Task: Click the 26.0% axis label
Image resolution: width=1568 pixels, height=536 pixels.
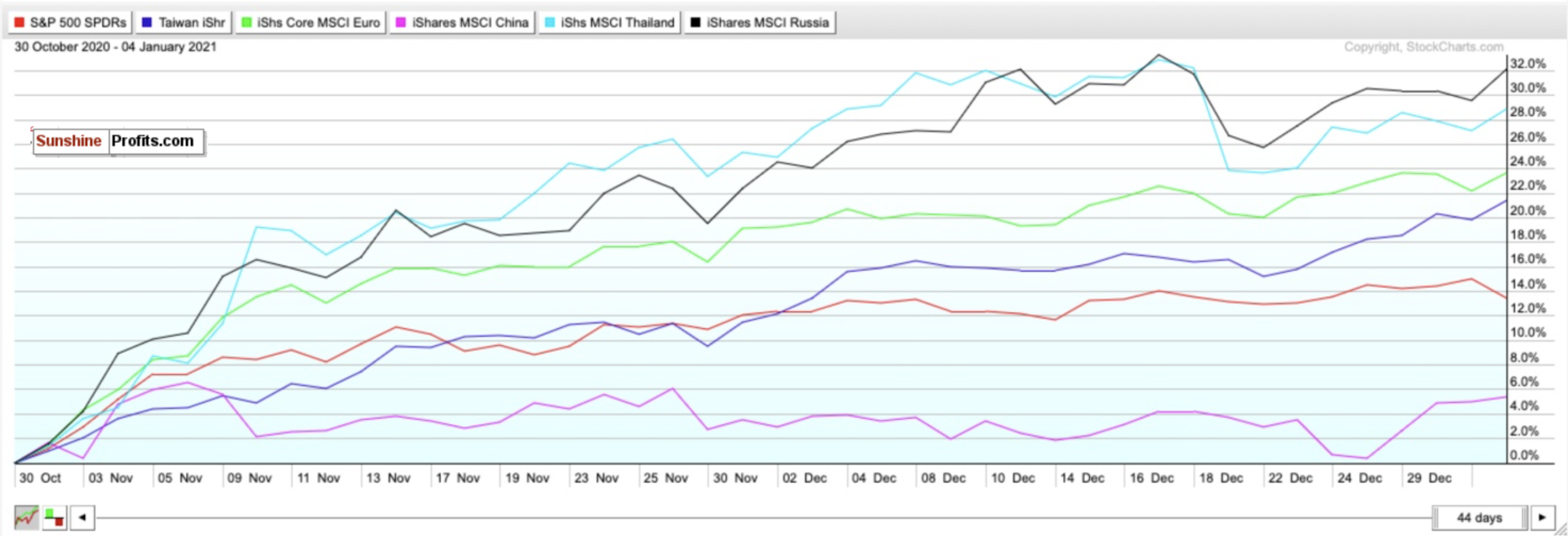Action: 1528,137
